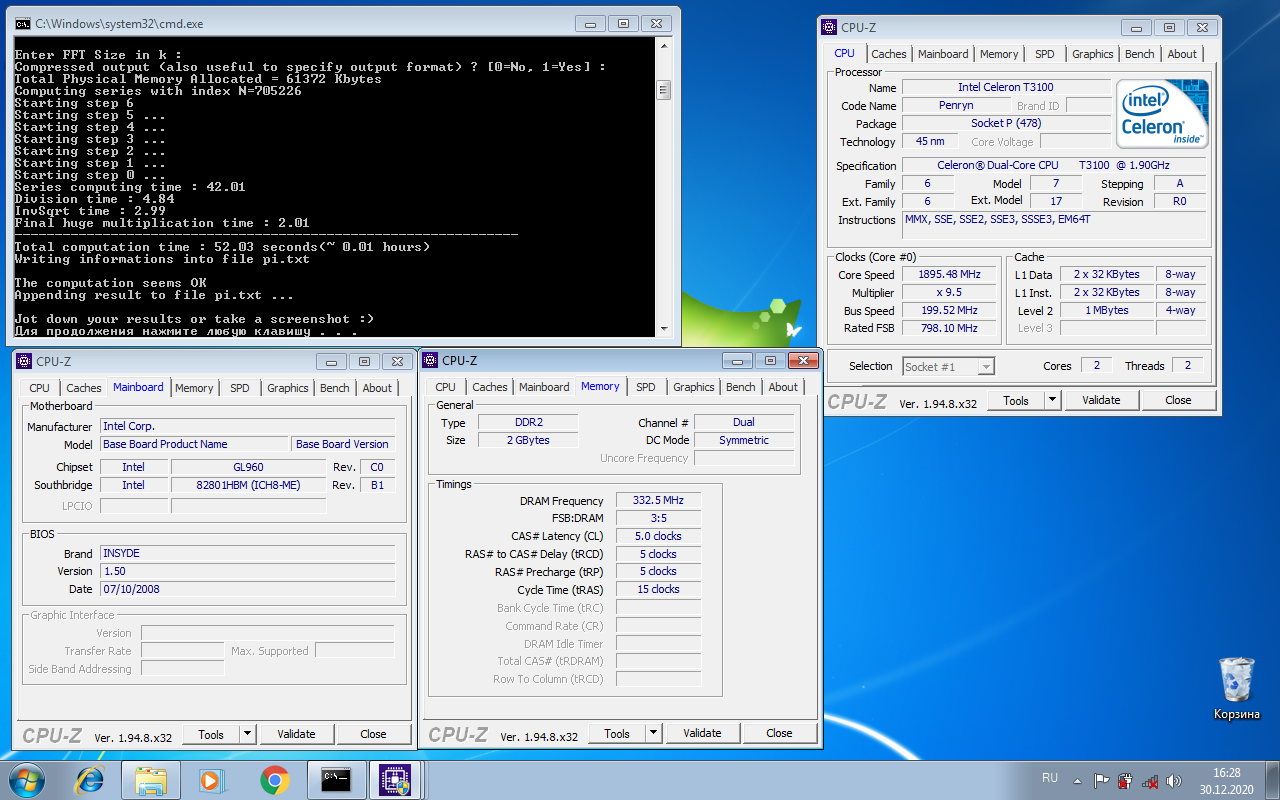Click CPU-Z Memory window title icon
The height and width of the screenshot is (800, 1280).
[431, 360]
